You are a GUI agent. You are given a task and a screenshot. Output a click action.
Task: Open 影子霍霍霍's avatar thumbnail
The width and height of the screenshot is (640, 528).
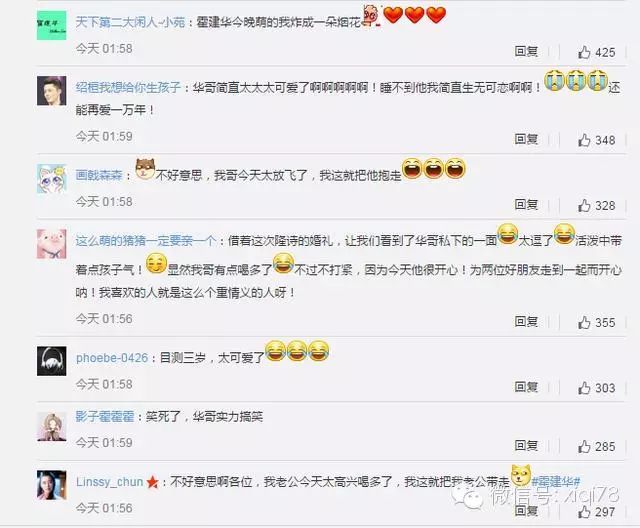coord(51,426)
